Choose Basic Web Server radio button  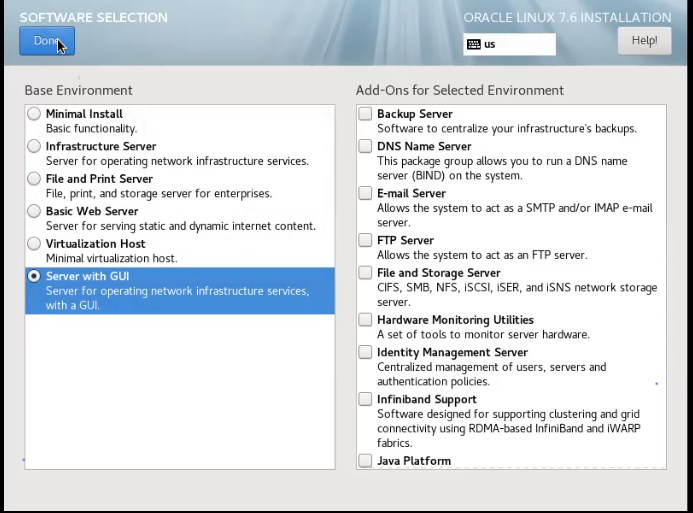point(34,211)
